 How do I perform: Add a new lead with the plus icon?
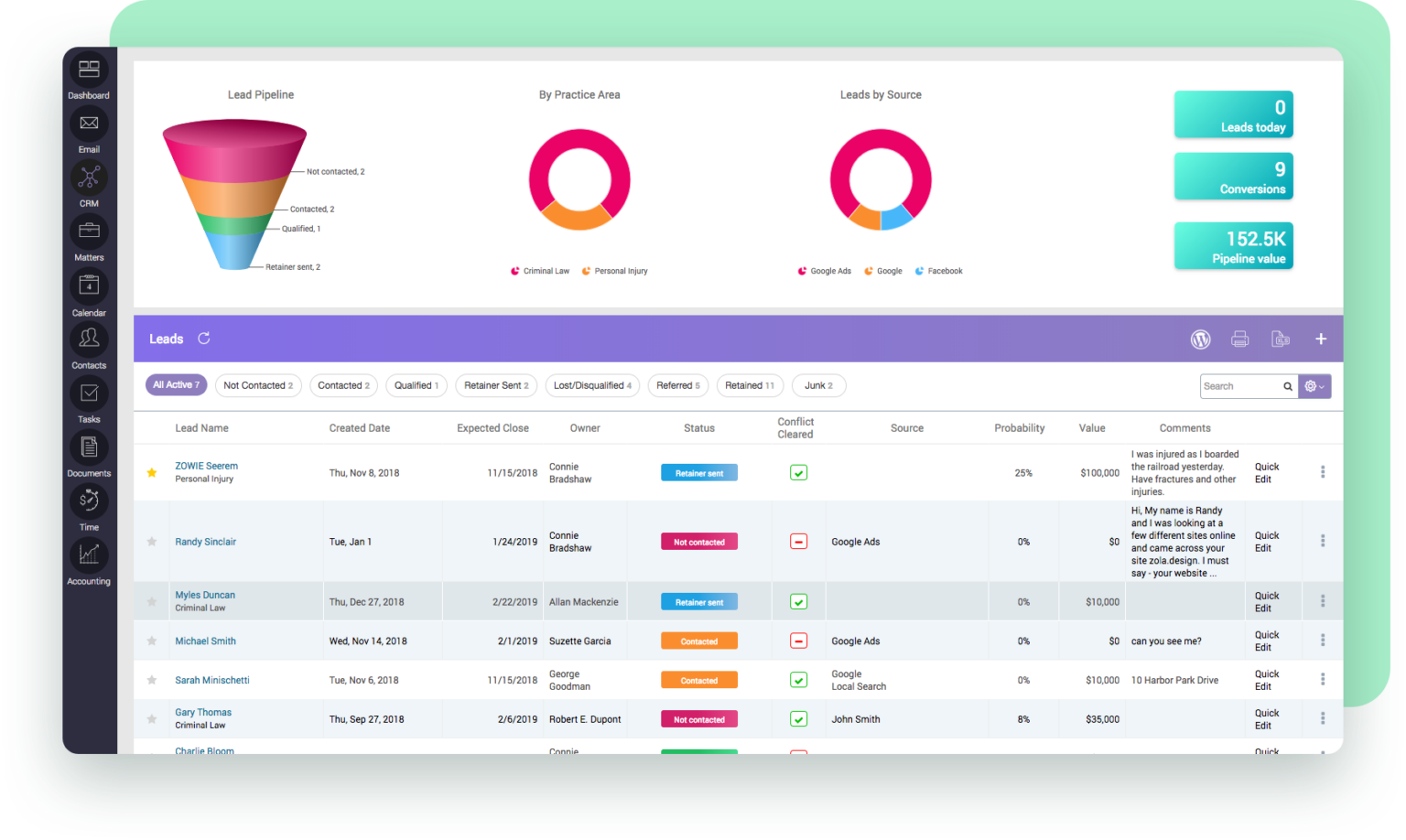click(x=1321, y=339)
